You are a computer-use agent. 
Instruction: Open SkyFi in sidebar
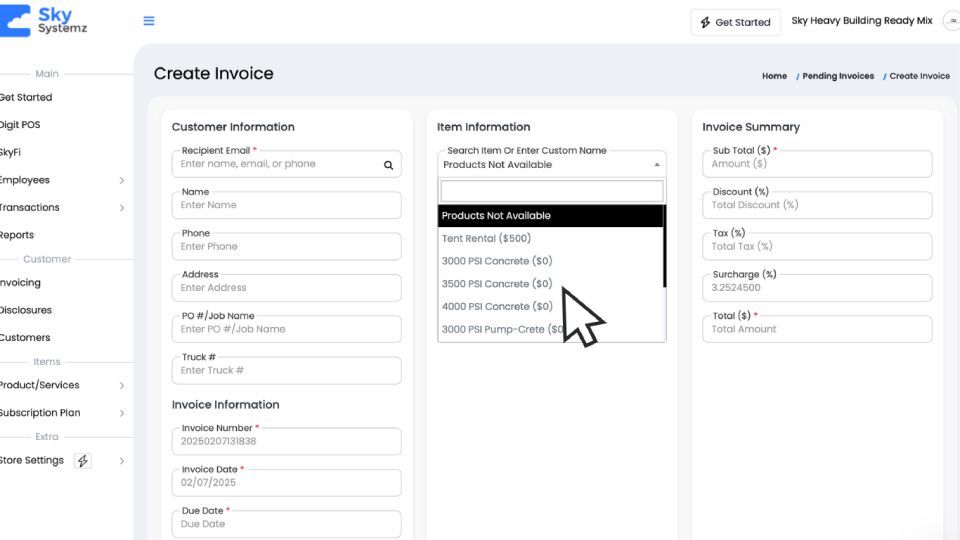[10, 152]
